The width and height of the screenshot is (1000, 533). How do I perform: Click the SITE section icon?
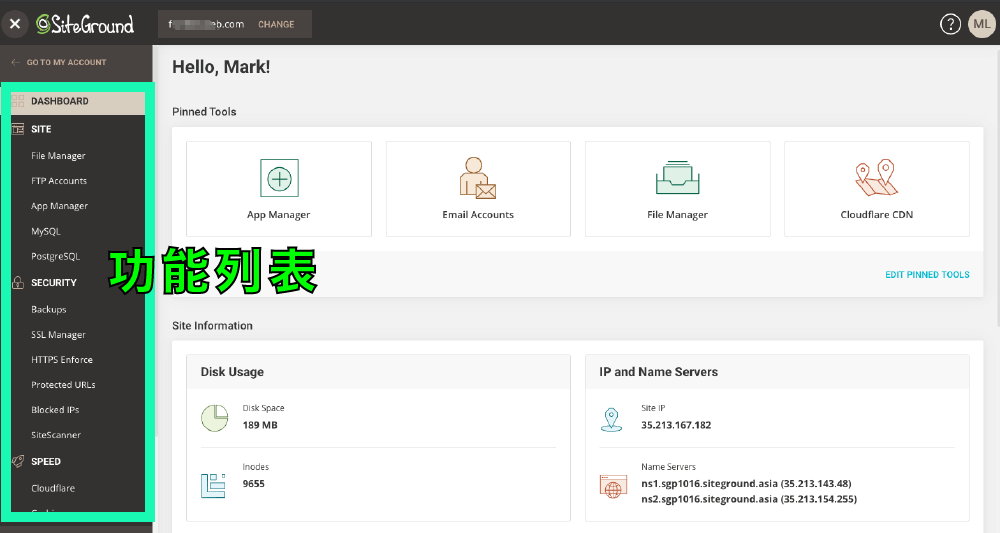click(x=18, y=129)
